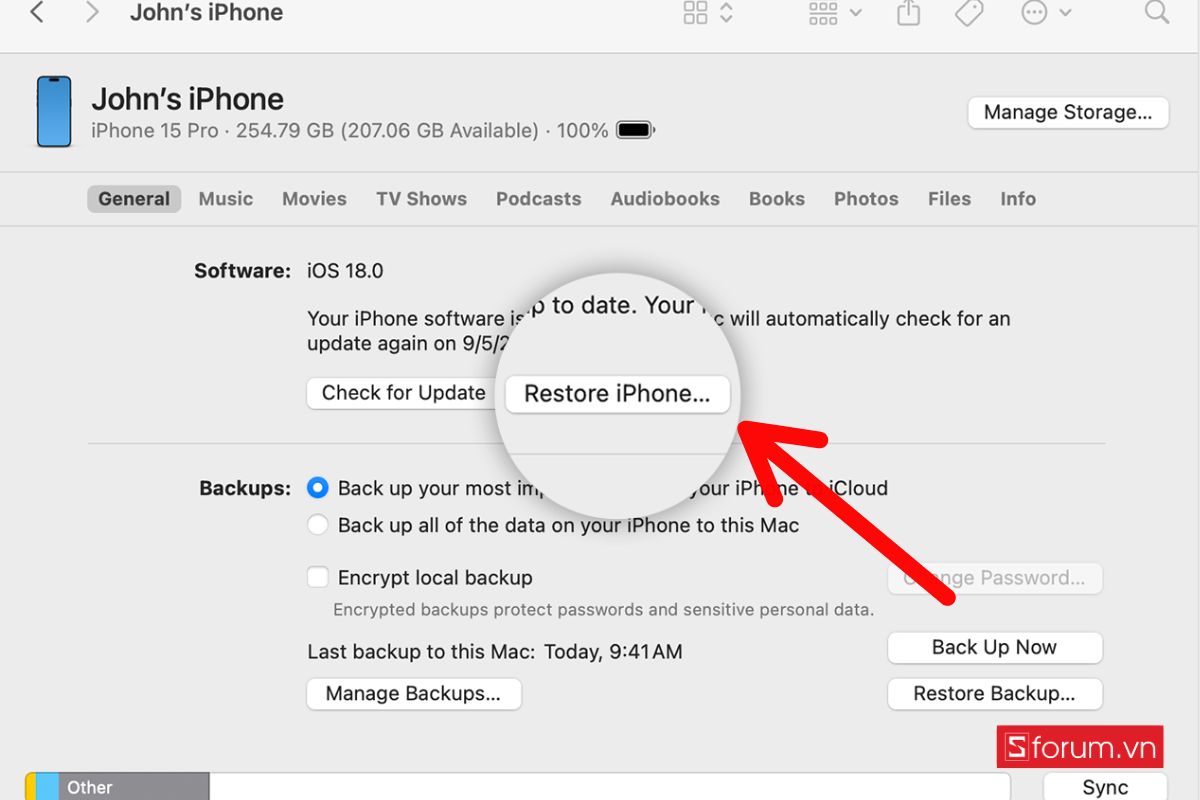
Task: Open the icon grid view switcher
Action: coord(708,13)
